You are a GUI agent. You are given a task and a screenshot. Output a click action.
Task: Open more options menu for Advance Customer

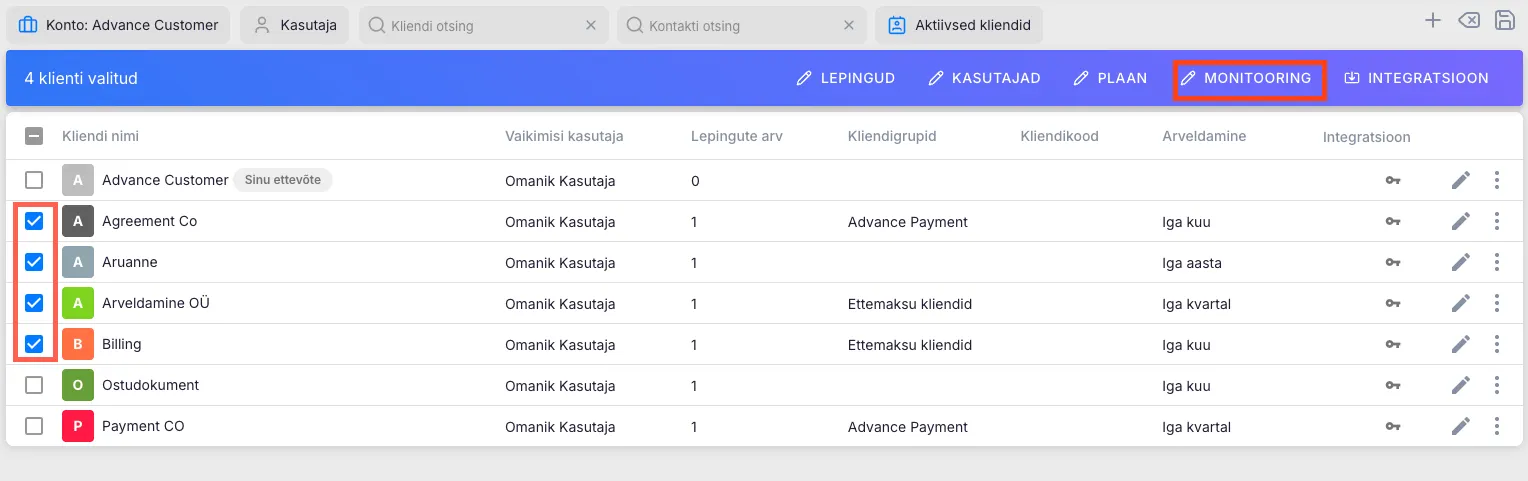(x=1497, y=180)
